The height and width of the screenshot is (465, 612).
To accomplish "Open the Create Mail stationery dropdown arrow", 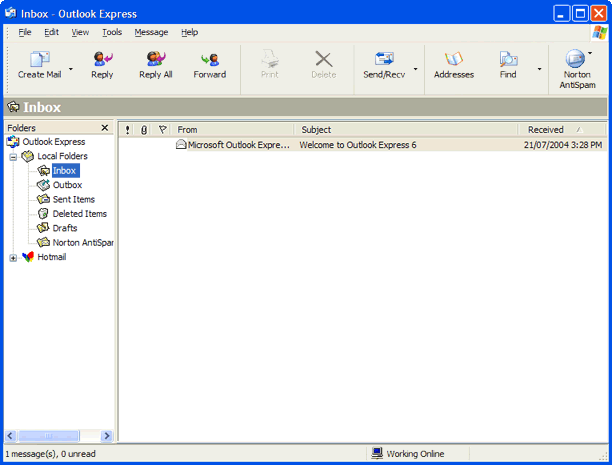I will (x=72, y=69).
